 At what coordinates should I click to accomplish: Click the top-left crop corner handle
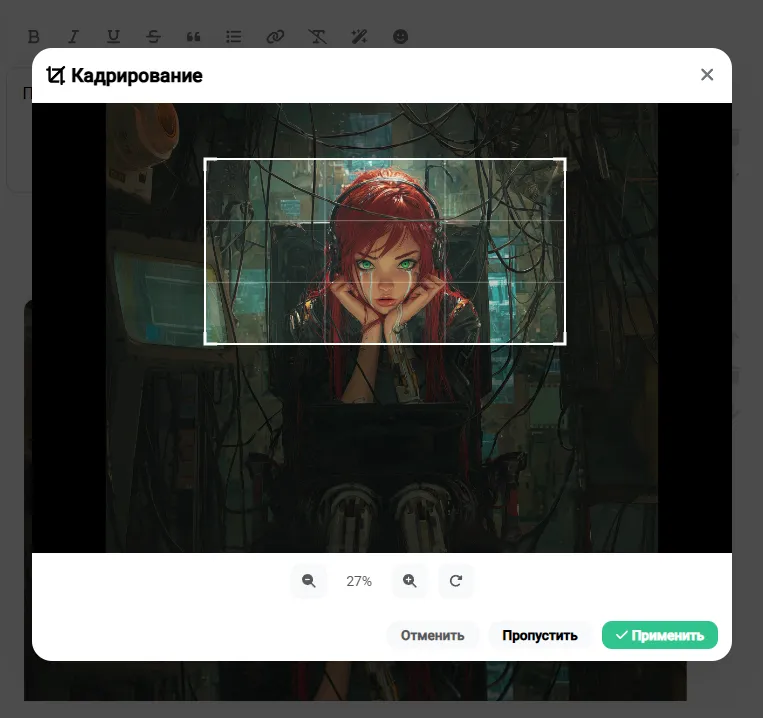[x=208, y=162]
